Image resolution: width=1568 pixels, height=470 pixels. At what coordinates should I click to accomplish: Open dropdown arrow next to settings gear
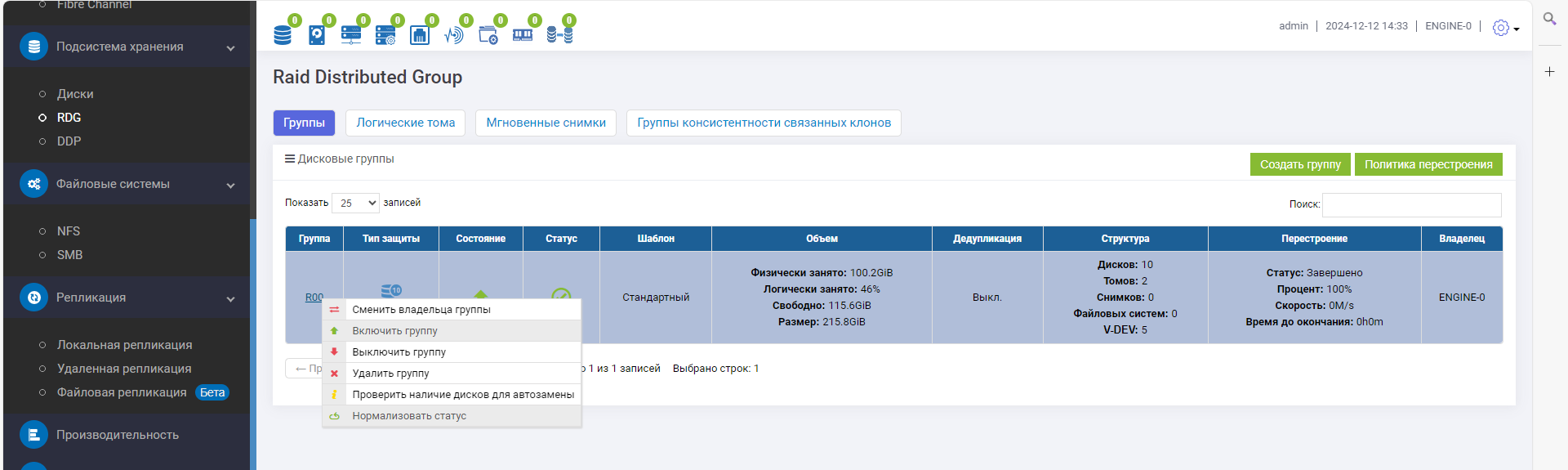coord(1517,29)
